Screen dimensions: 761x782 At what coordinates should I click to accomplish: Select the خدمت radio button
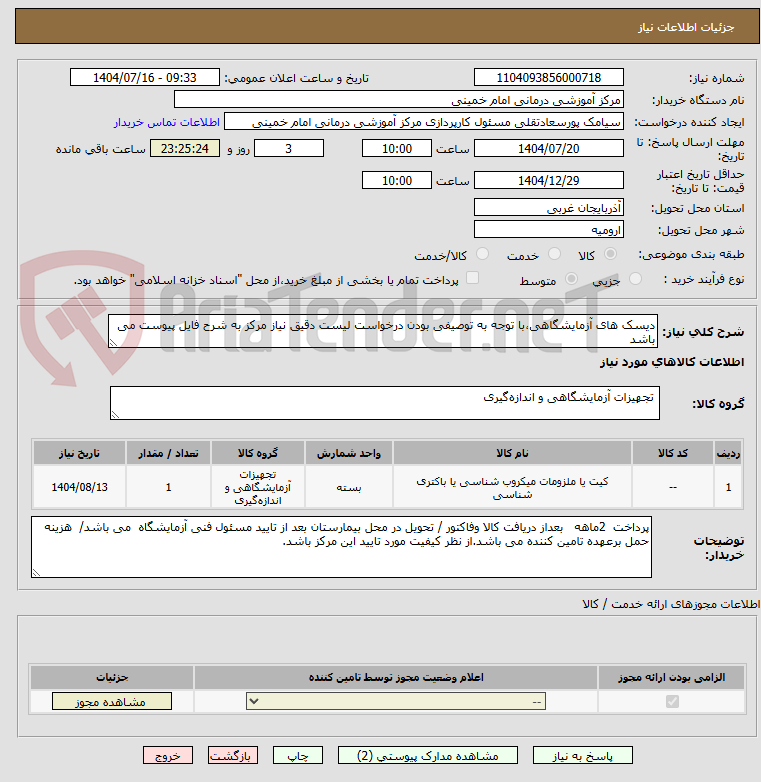pyautogui.click(x=554, y=254)
